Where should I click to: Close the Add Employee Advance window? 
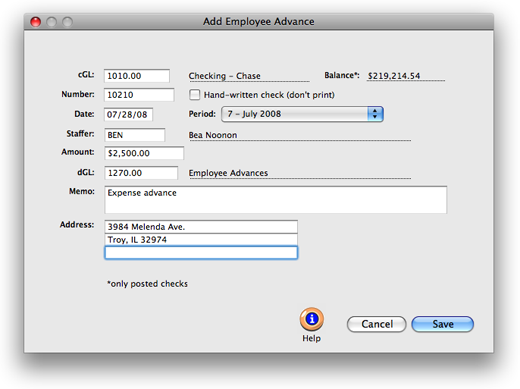[x=36, y=22]
